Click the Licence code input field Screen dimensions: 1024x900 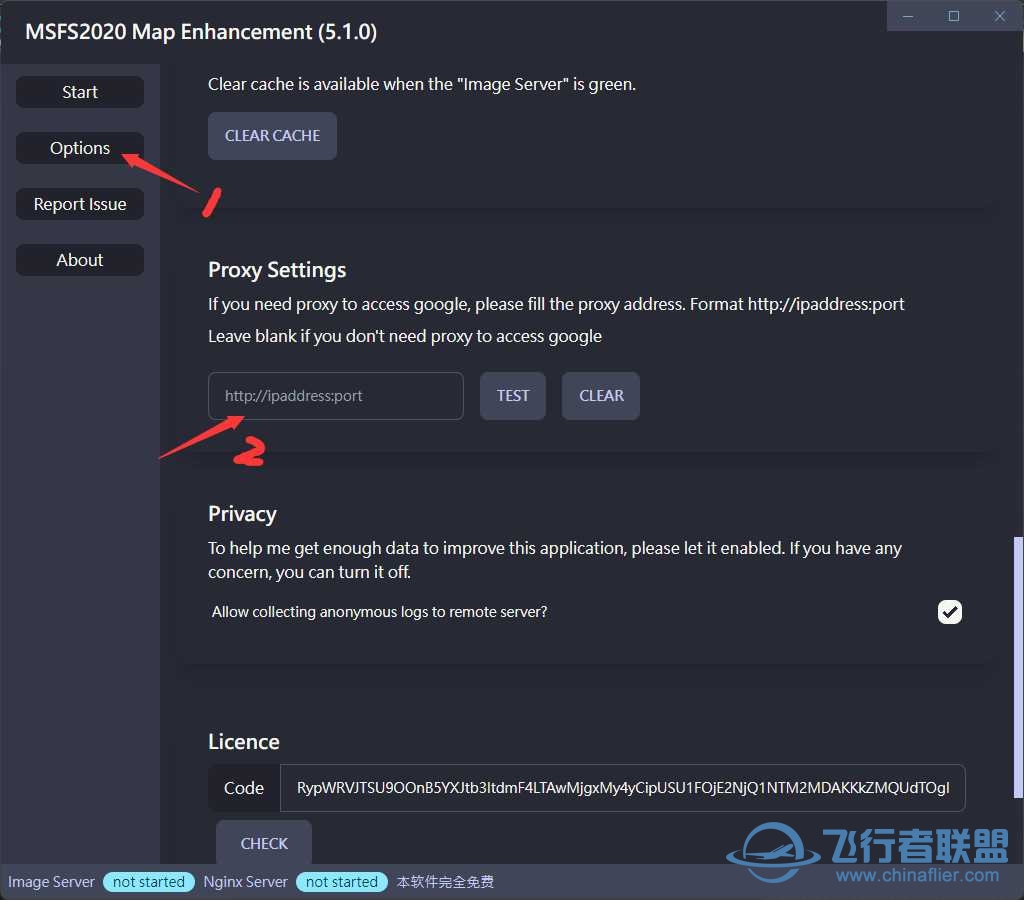[622, 788]
